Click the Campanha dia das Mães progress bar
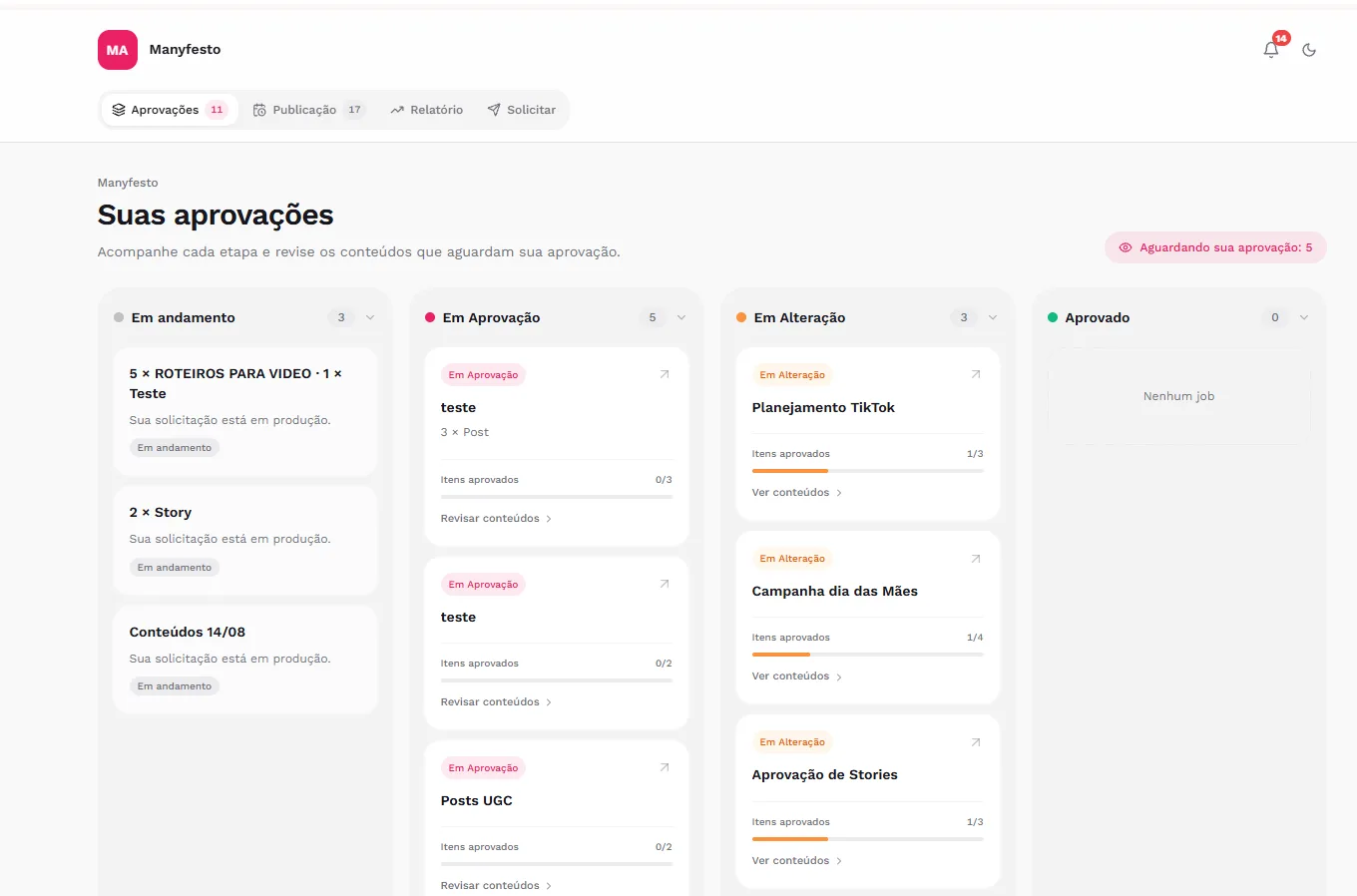 tap(868, 655)
